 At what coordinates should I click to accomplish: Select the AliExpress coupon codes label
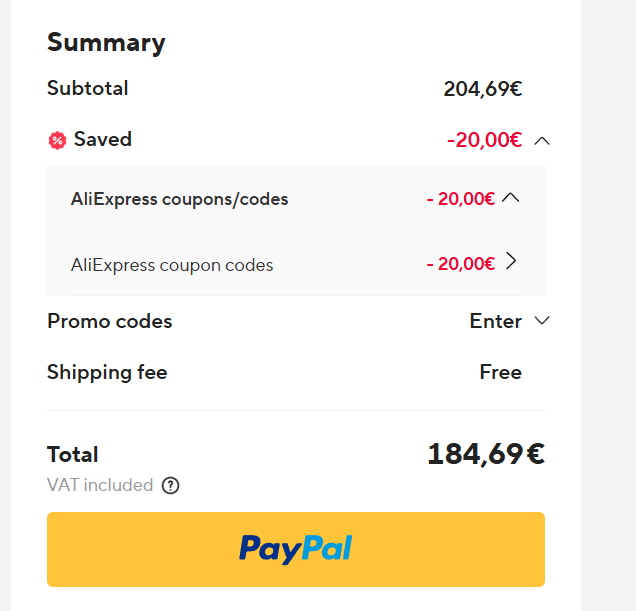172,265
